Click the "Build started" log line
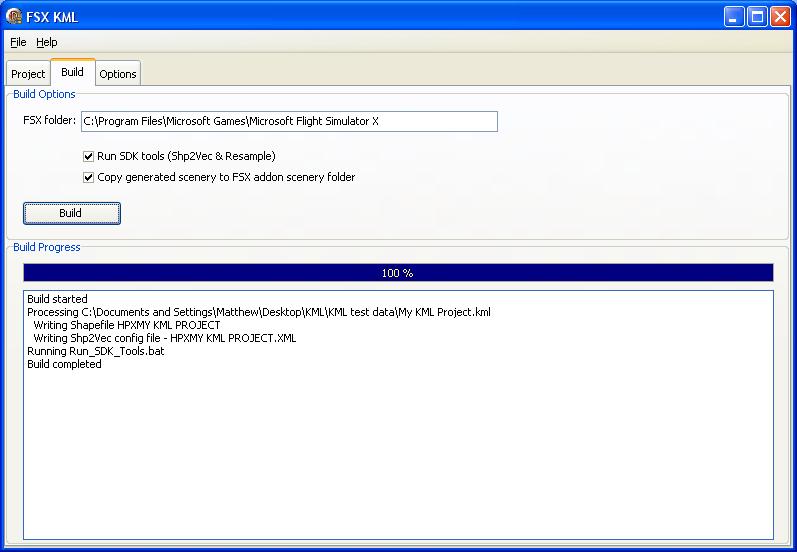The height and width of the screenshot is (552, 797). (x=57, y=299)
